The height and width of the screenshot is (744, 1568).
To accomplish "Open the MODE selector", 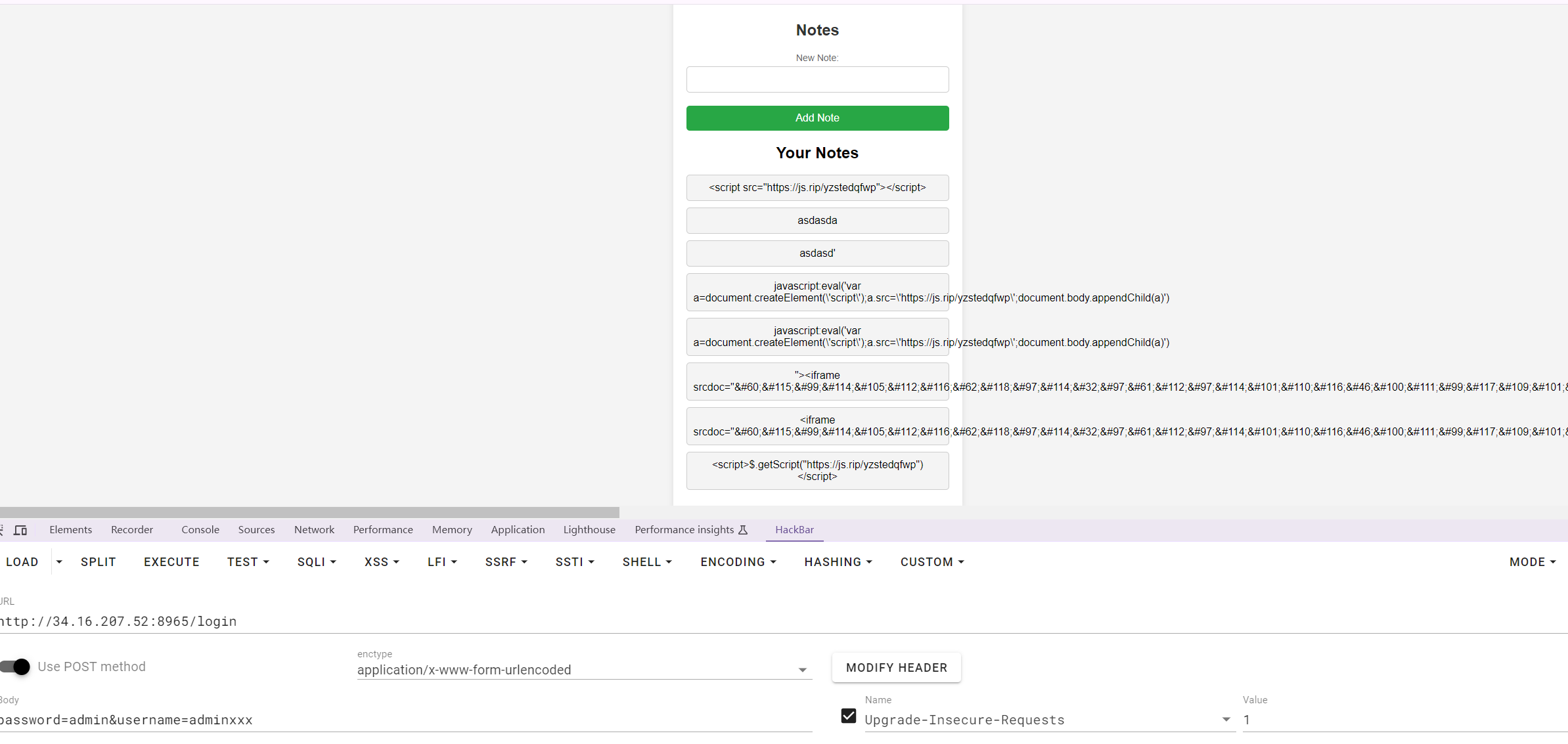I will tap(1533, 562).
